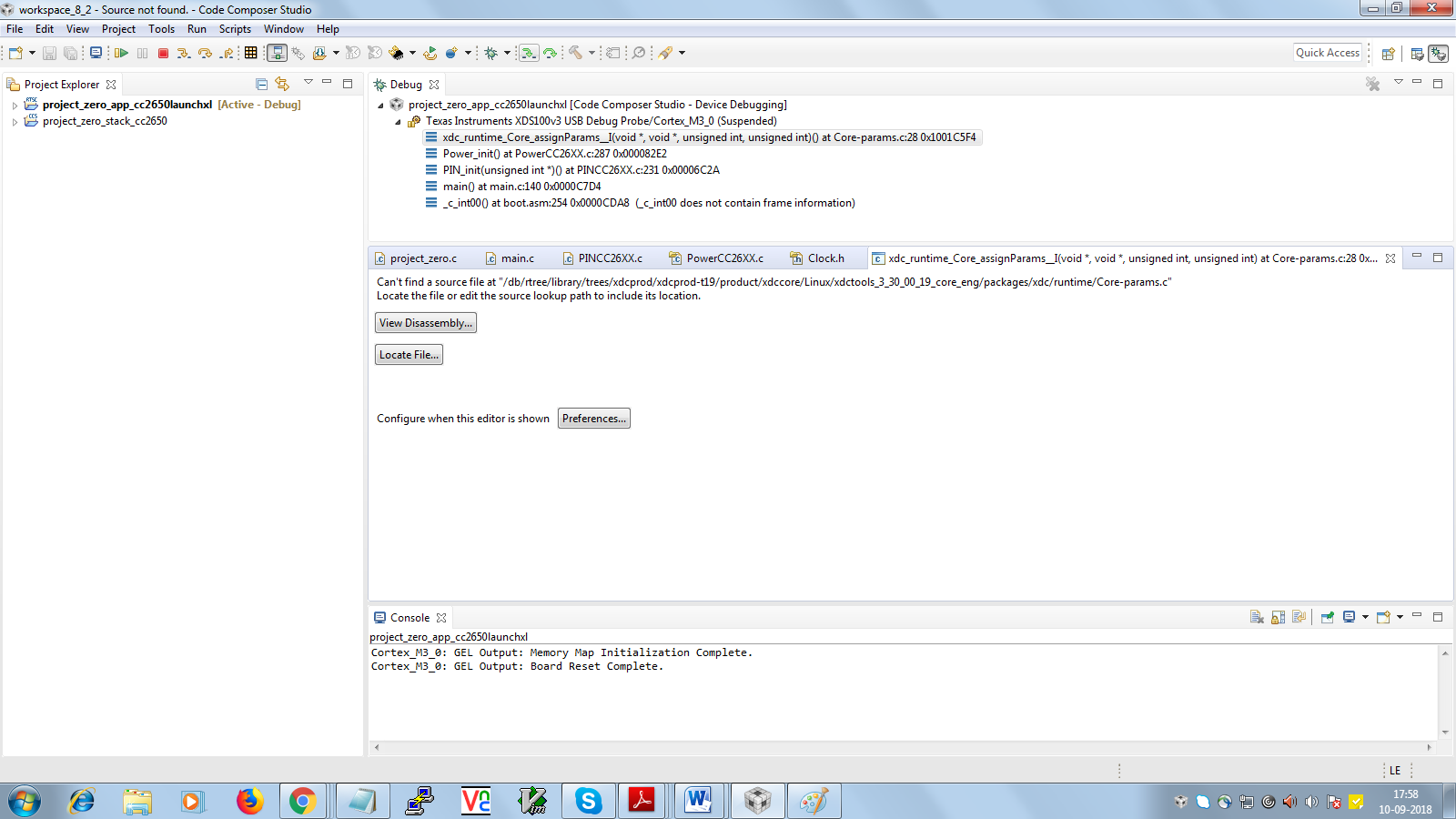Click the Load program icon in toolbar
The image size is (1456, 819).
(x=319, y=53)
